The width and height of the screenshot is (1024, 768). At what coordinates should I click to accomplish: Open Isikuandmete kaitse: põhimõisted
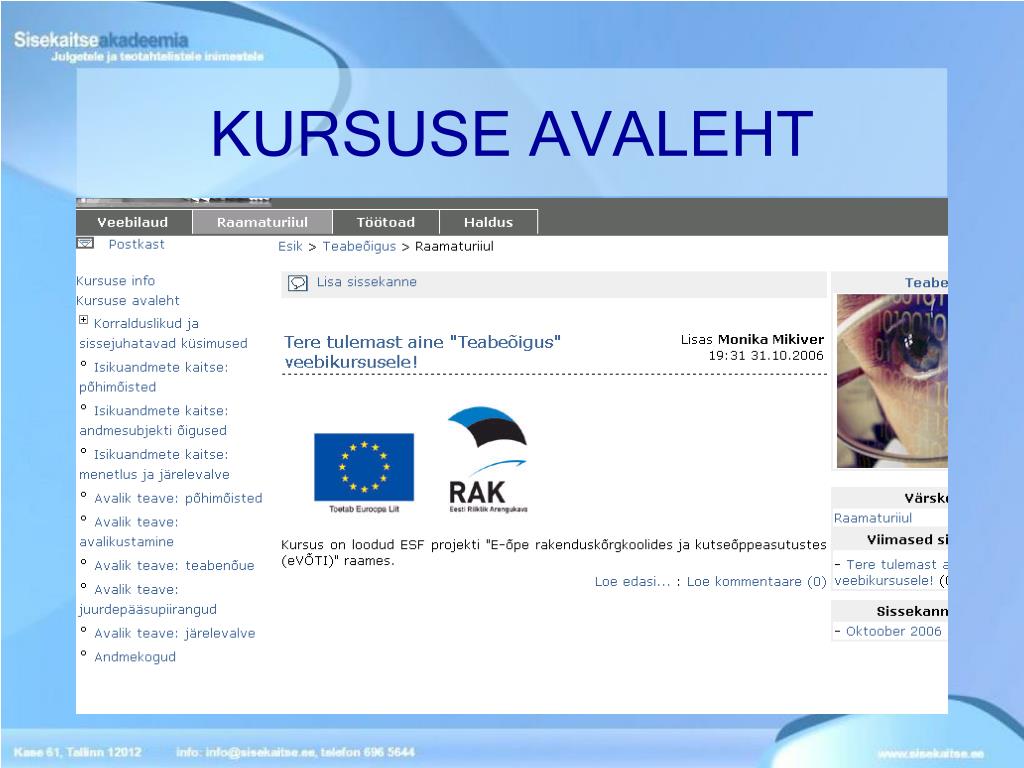click(x=153, y=377)
